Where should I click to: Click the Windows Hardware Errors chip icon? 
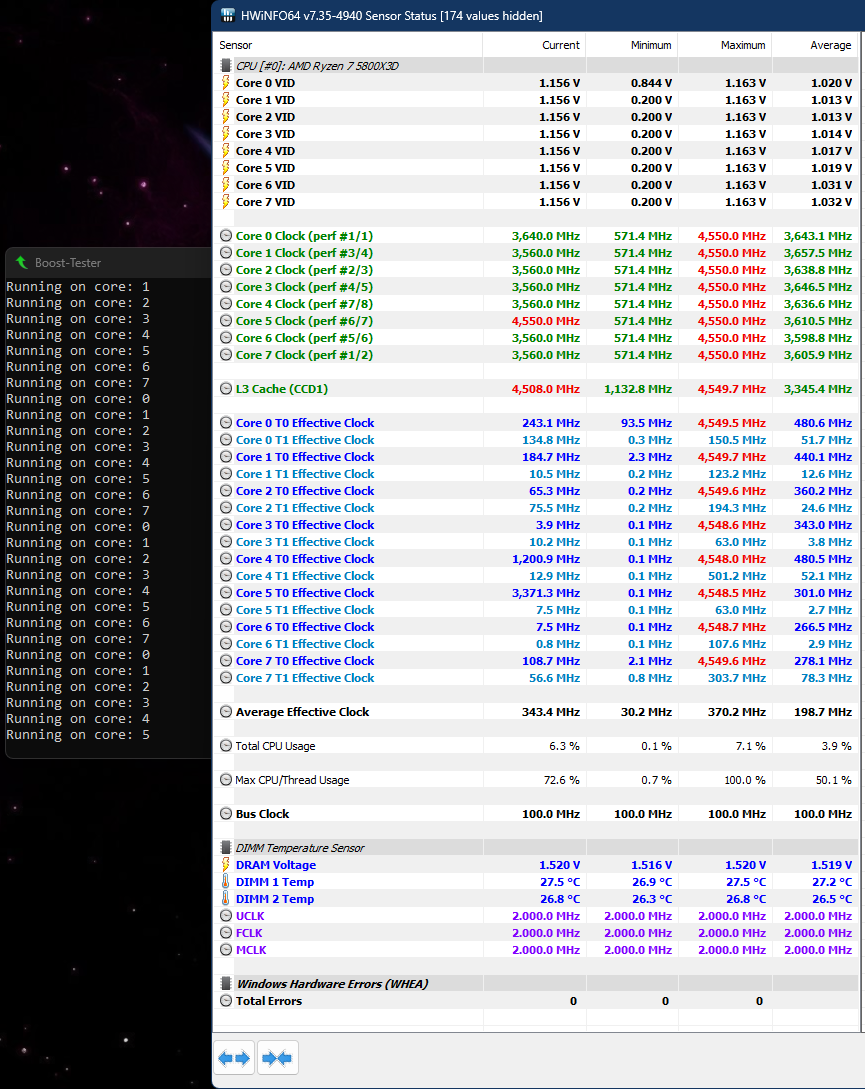tap(226, 984)
